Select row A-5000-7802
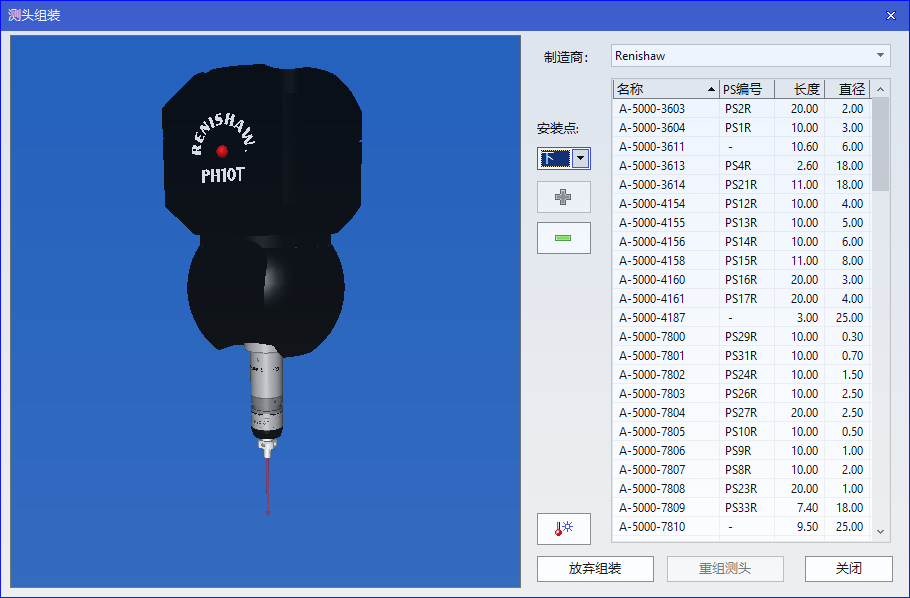Screen dimensions: 910x598 (742, 375)
